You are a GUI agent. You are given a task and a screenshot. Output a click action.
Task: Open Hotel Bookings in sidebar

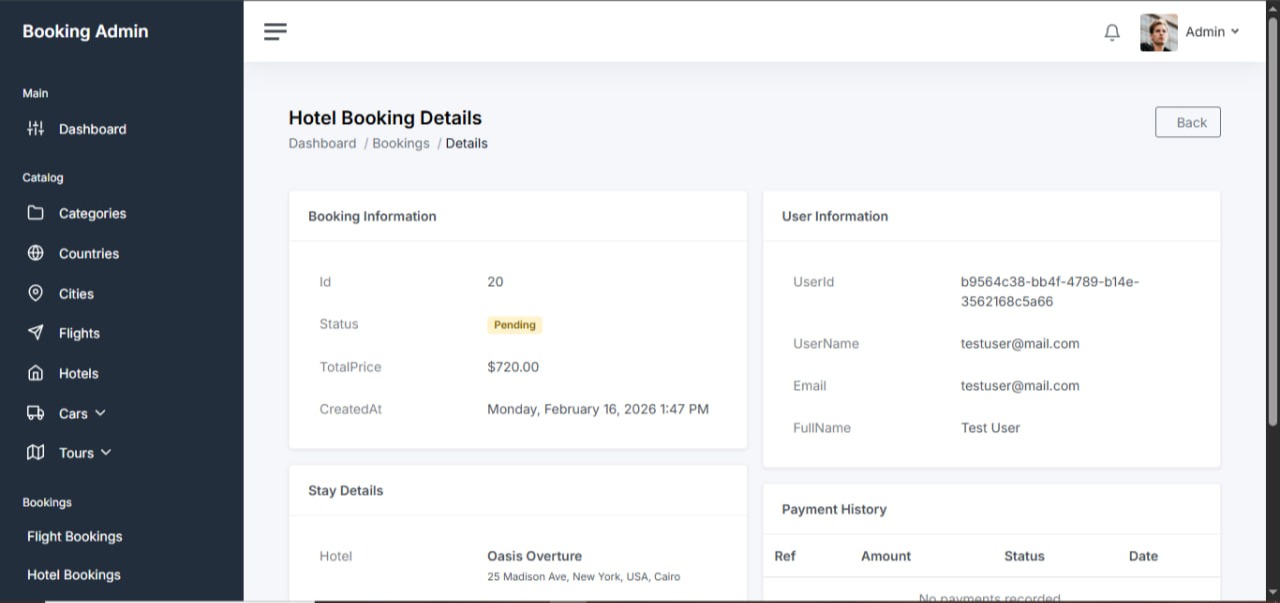[x=74, y=575]
